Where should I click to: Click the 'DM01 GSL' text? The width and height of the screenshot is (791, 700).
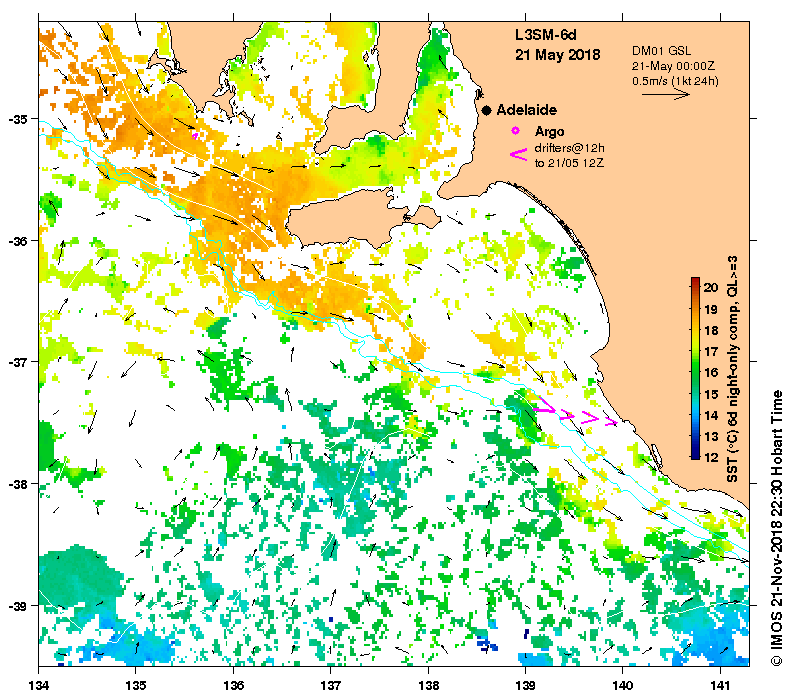(661, 50)
